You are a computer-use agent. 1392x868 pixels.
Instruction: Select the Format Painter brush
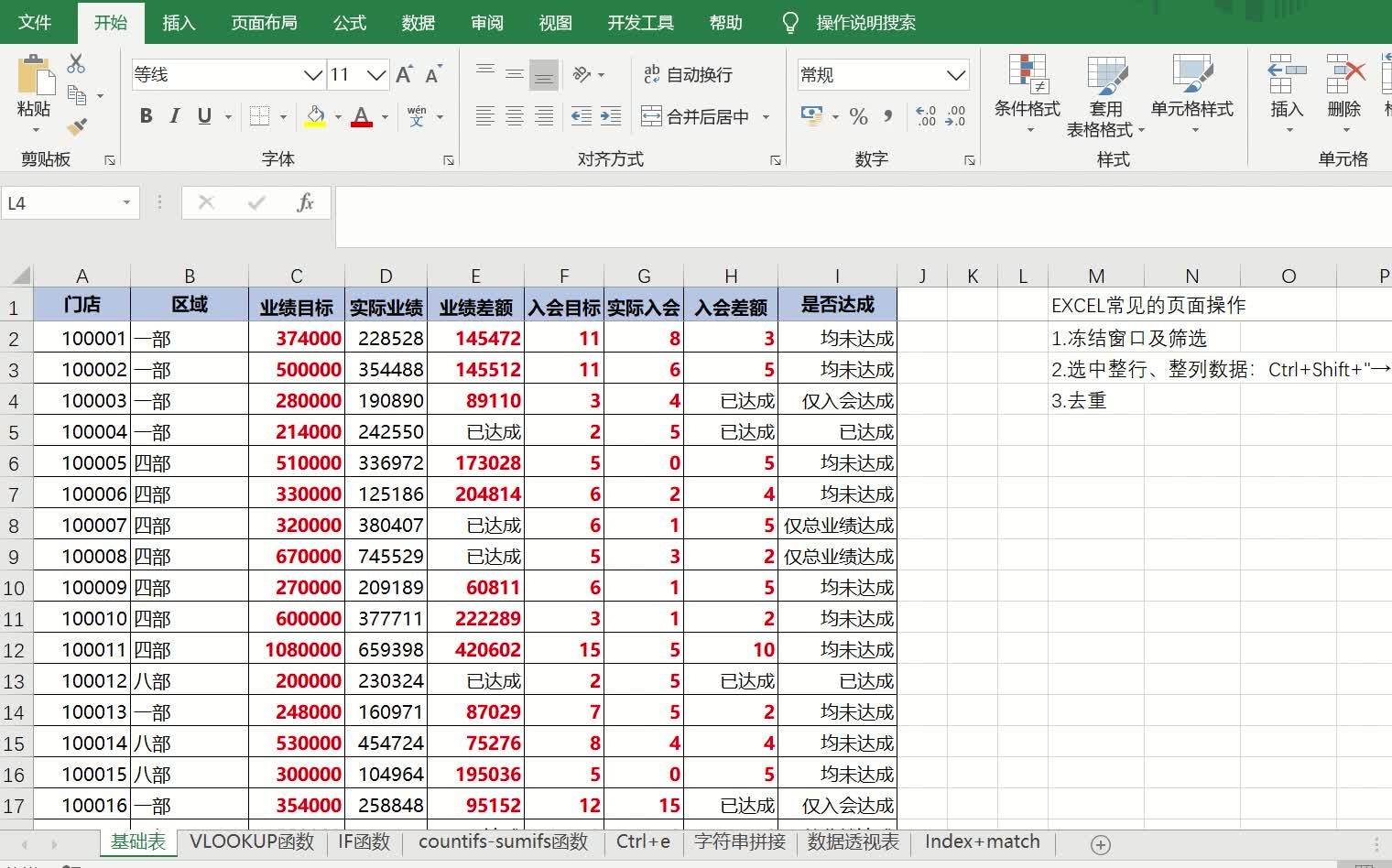pyautogui.click(x=77, y=125)
